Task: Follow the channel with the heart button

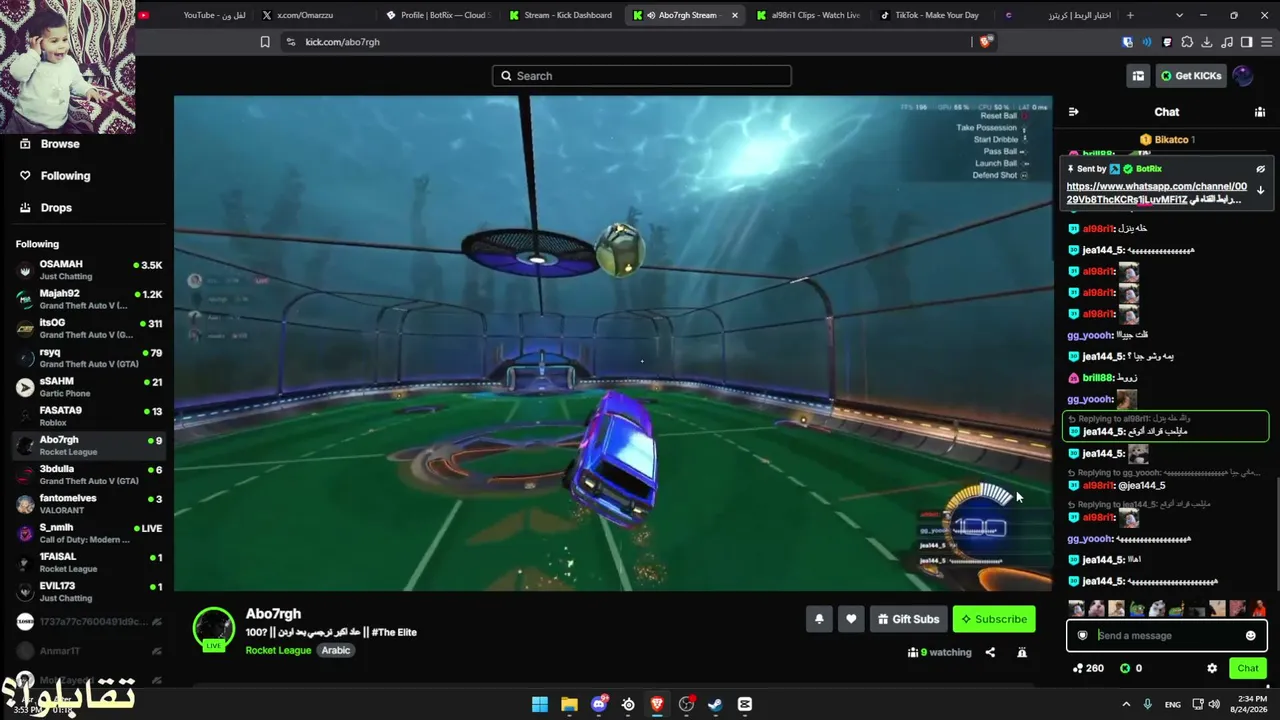Action: tap(851, 619)
